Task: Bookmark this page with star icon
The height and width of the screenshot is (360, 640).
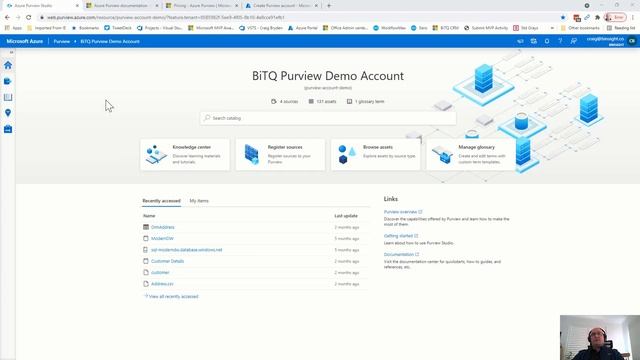Action: point(563,18)
